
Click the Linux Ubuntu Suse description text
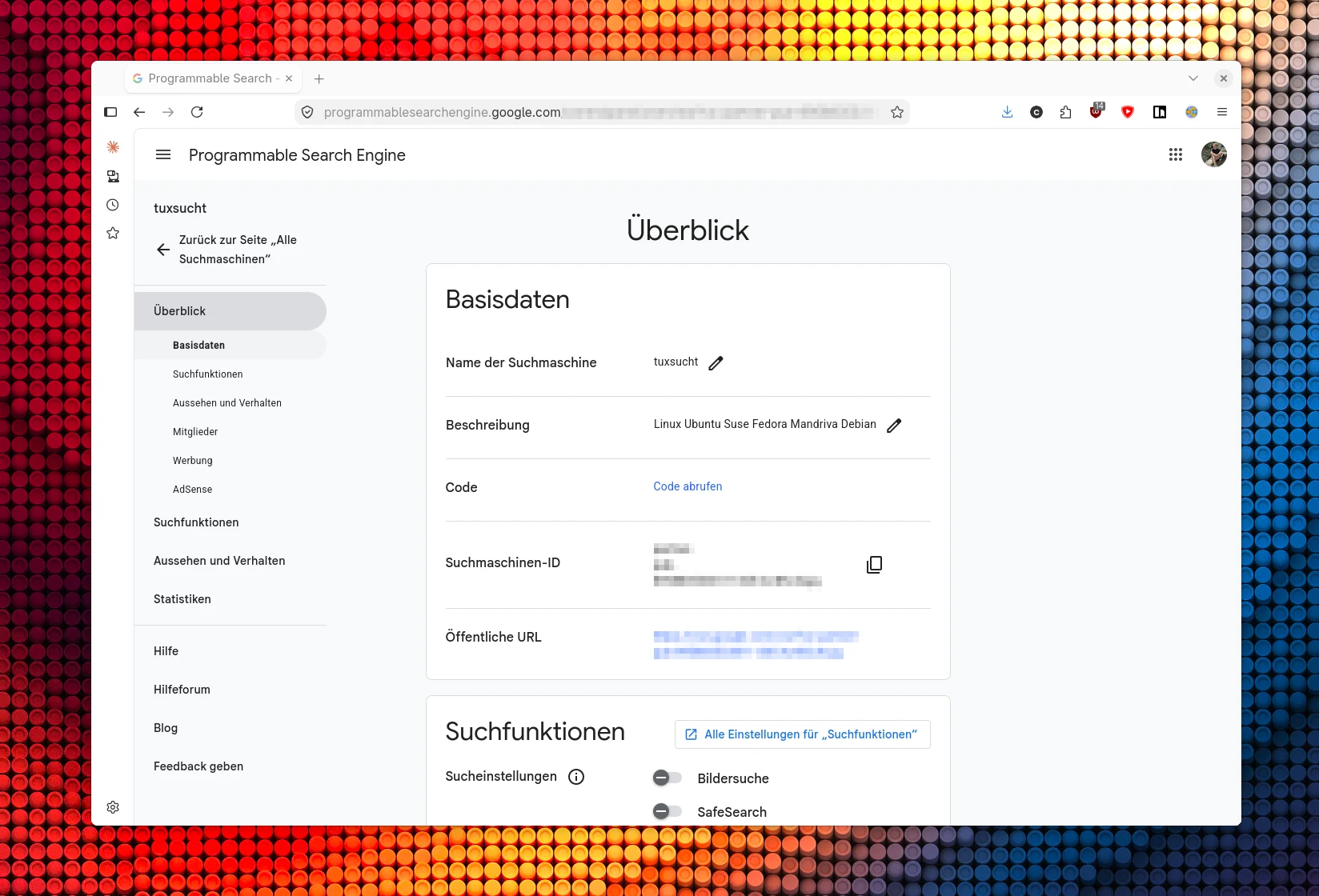[764, 424]
